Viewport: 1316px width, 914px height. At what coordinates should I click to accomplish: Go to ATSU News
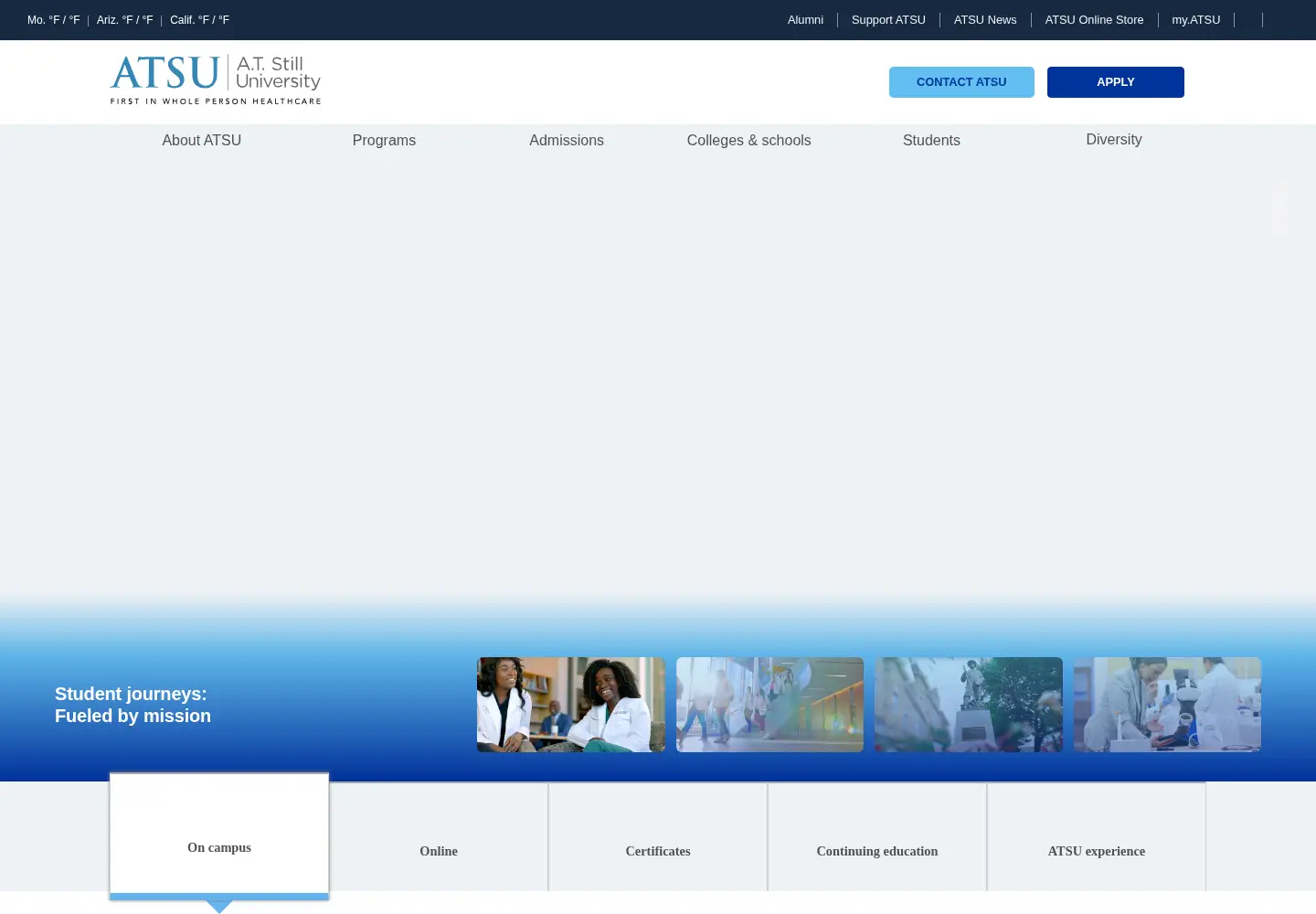click(x=985, y=20)
